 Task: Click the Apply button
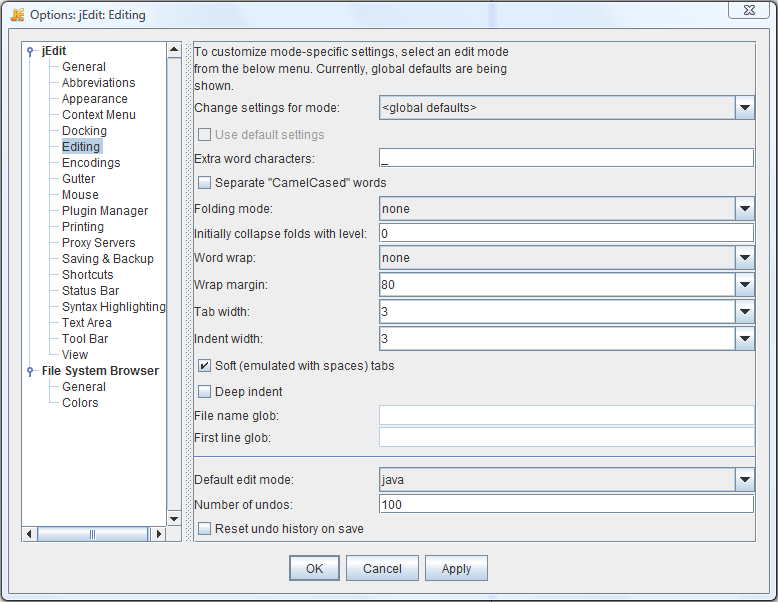pyautogui.click(x=456, y=568)
